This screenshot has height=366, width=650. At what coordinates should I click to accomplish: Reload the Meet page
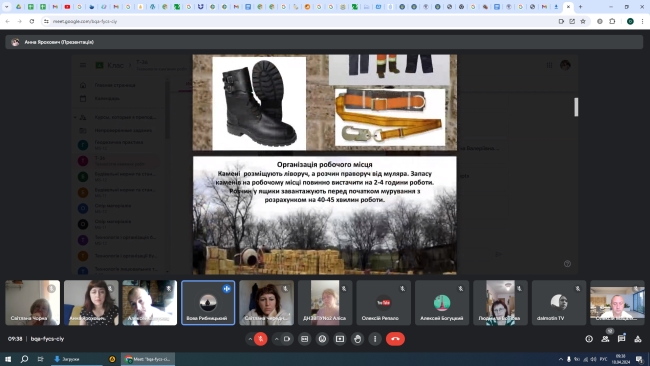point(32,21)
